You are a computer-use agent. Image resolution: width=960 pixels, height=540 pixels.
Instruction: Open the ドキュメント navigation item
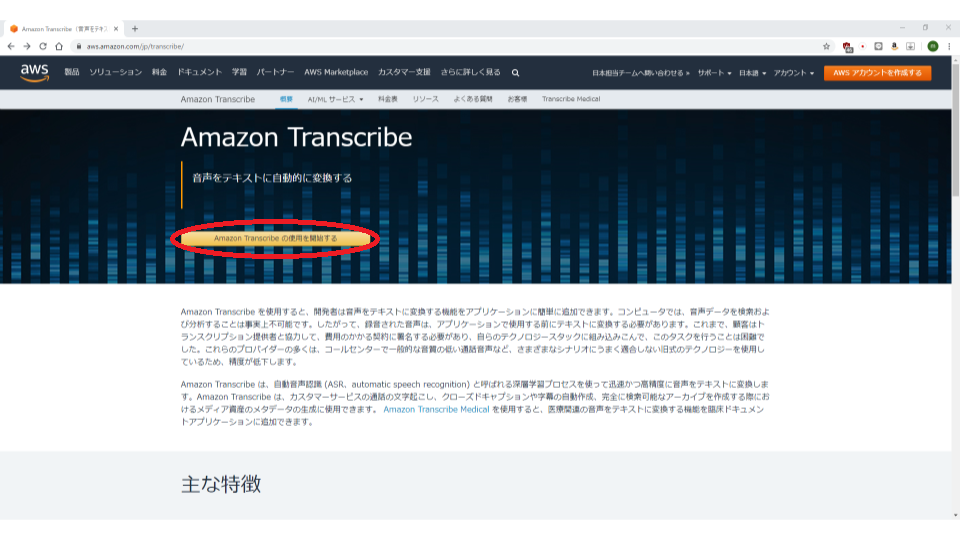click(200, 72)
